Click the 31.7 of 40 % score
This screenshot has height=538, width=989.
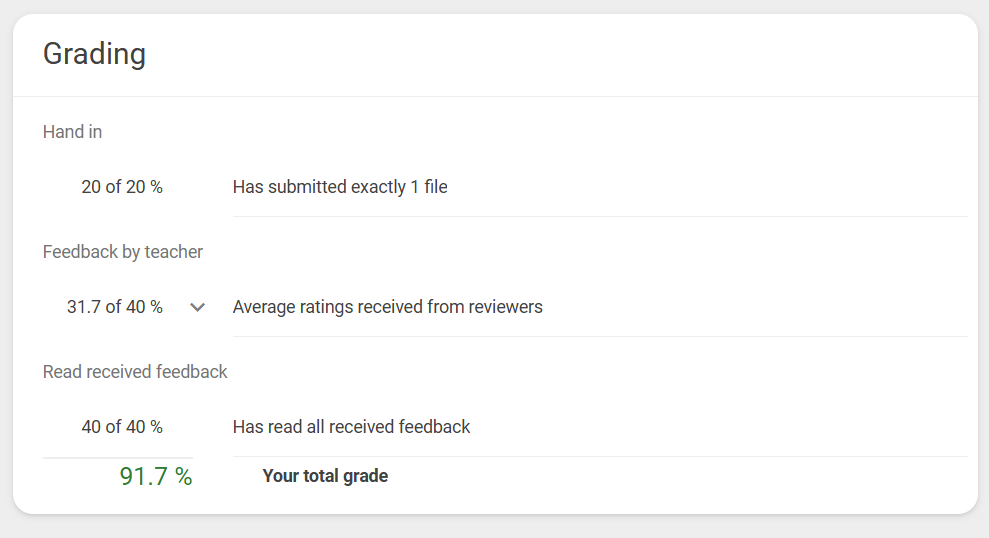pyautogui.click(x=115, y=307)
